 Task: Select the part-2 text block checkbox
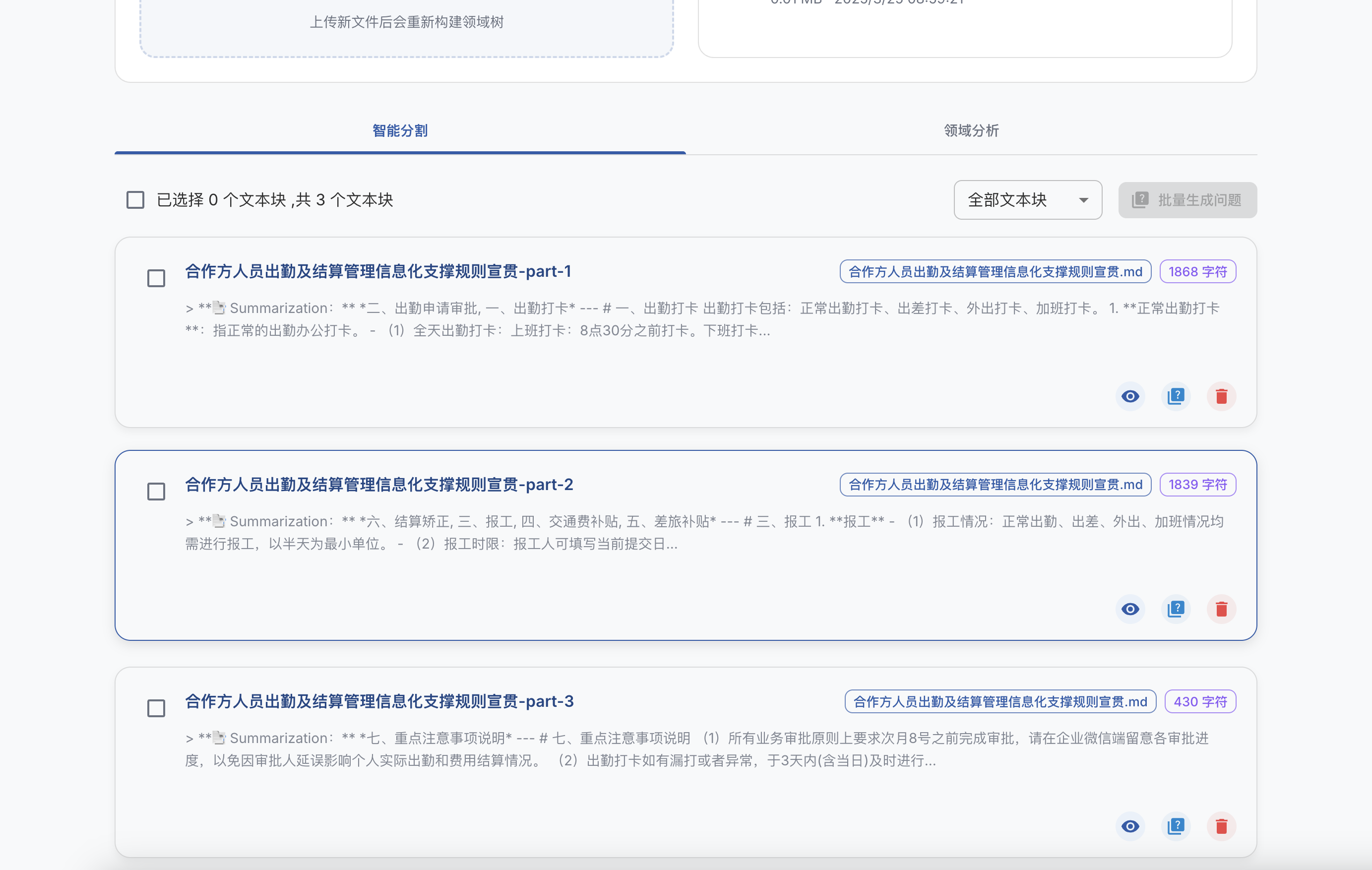click(156, 491)
